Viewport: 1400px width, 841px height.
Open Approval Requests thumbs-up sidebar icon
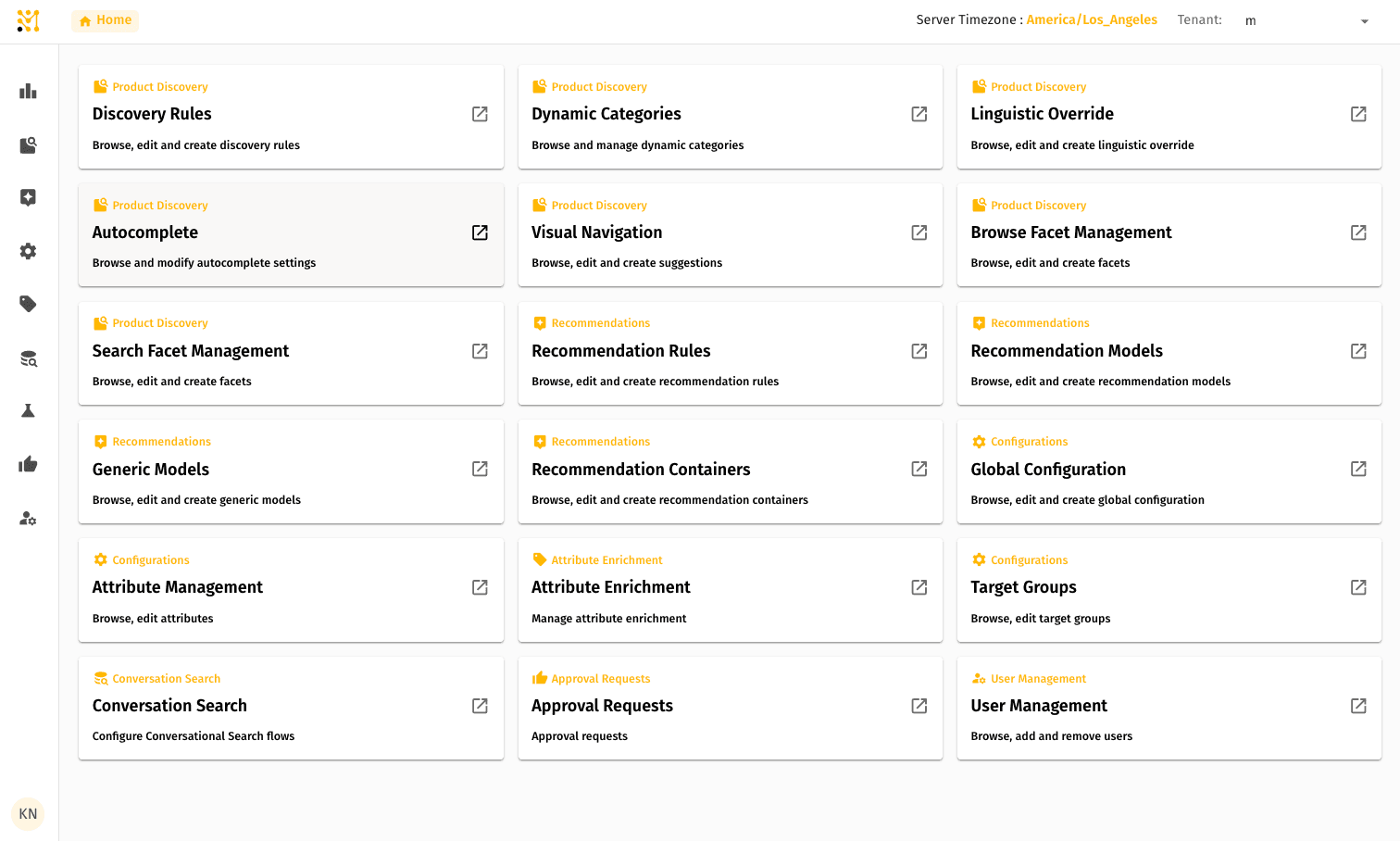coord(28,464)
